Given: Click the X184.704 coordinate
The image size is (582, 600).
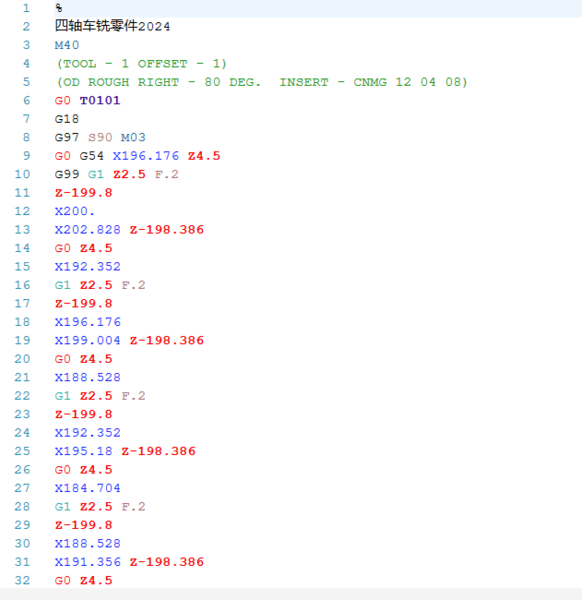Looking at the screenshot, I should click(88, 488).
